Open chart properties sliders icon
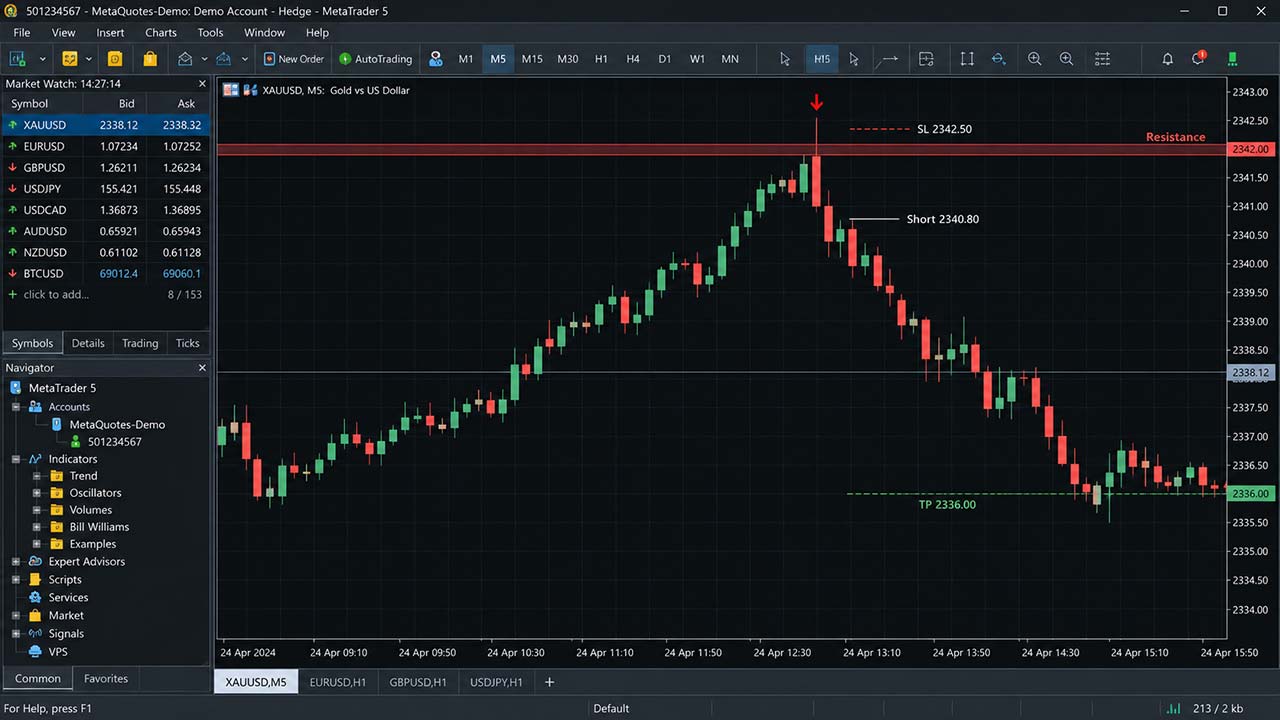Viewport: 1280px width, 720px height. click(1102, 59)
